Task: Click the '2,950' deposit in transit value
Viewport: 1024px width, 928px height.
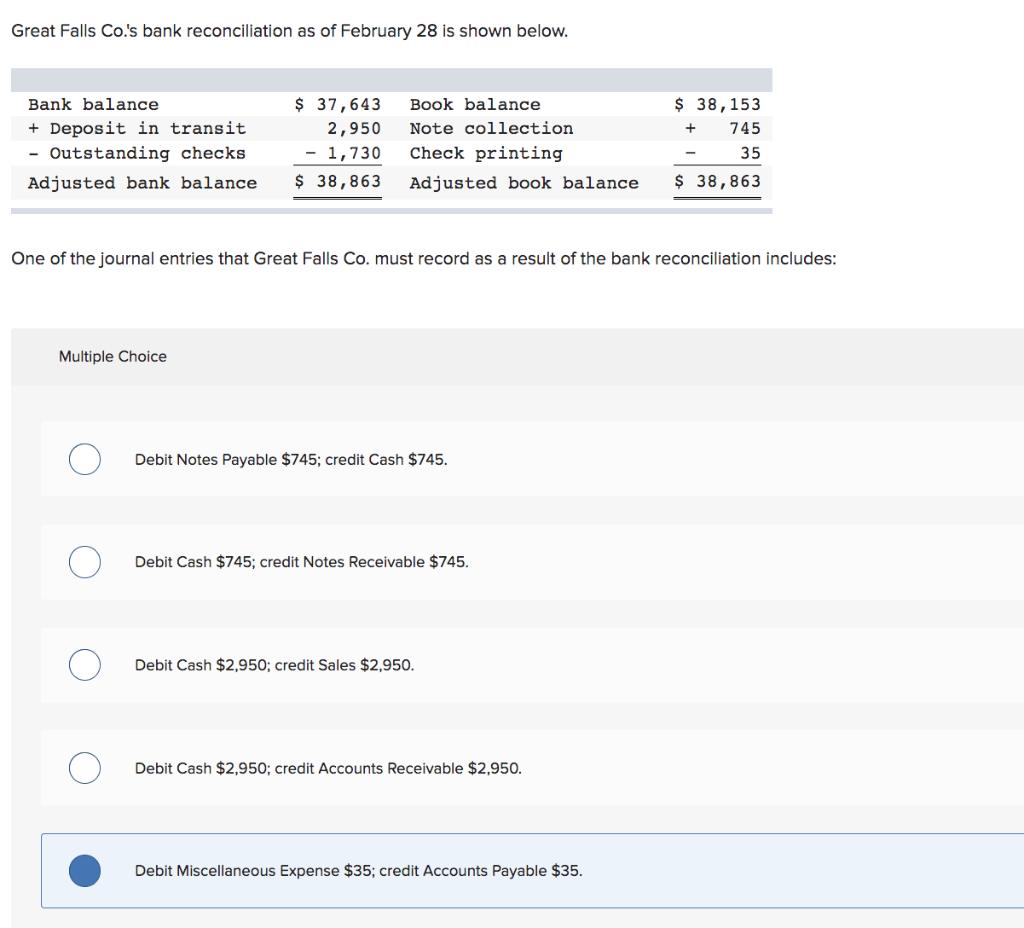Action: (354, 129)
